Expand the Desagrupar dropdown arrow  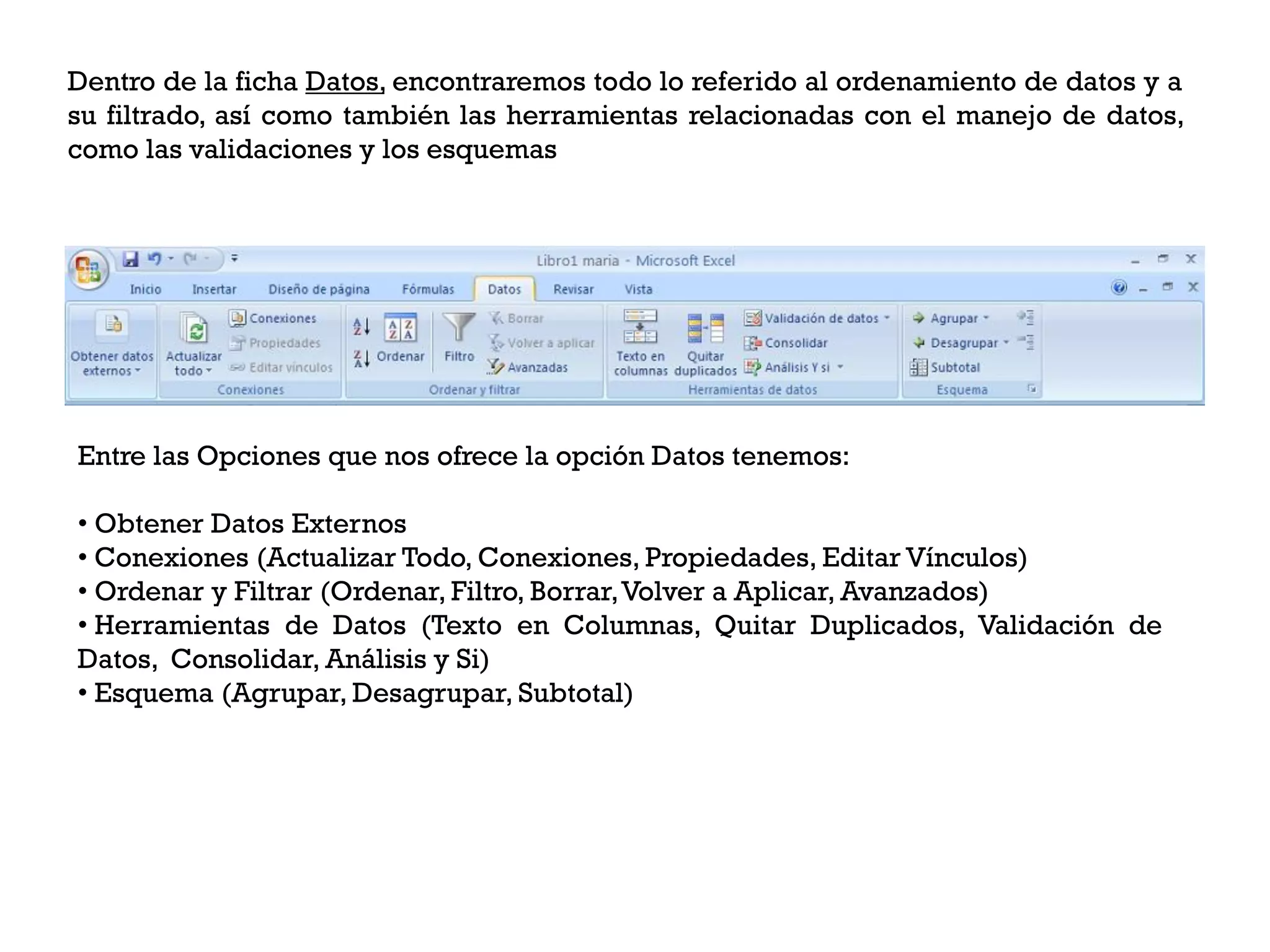(1006, 342)
